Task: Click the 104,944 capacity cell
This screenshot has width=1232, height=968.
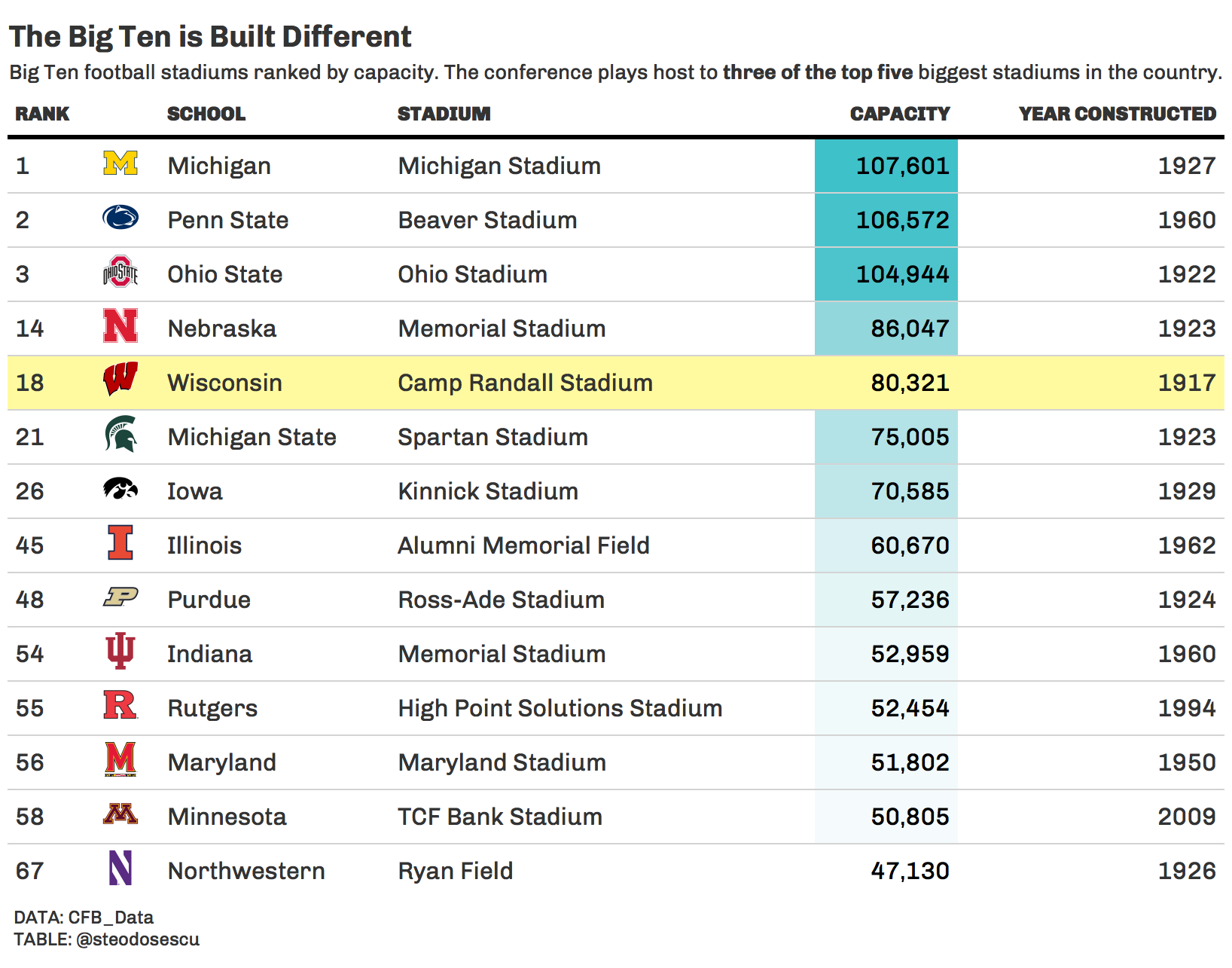Action: coord(886,274)
